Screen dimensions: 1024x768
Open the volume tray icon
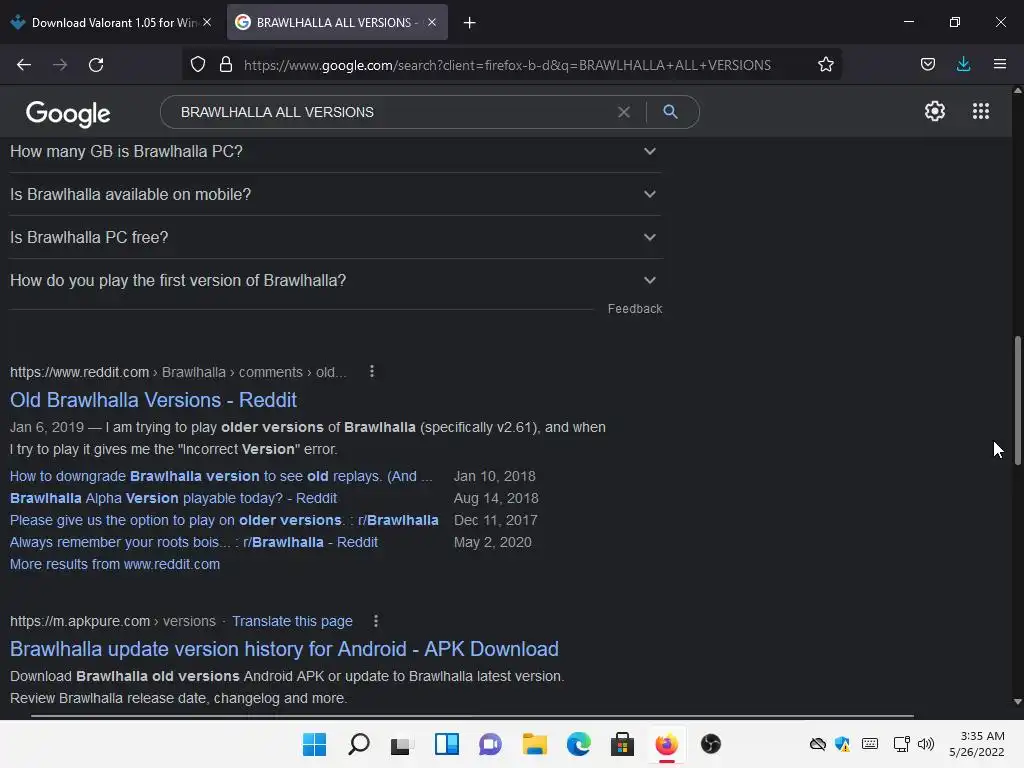[926, 744]
